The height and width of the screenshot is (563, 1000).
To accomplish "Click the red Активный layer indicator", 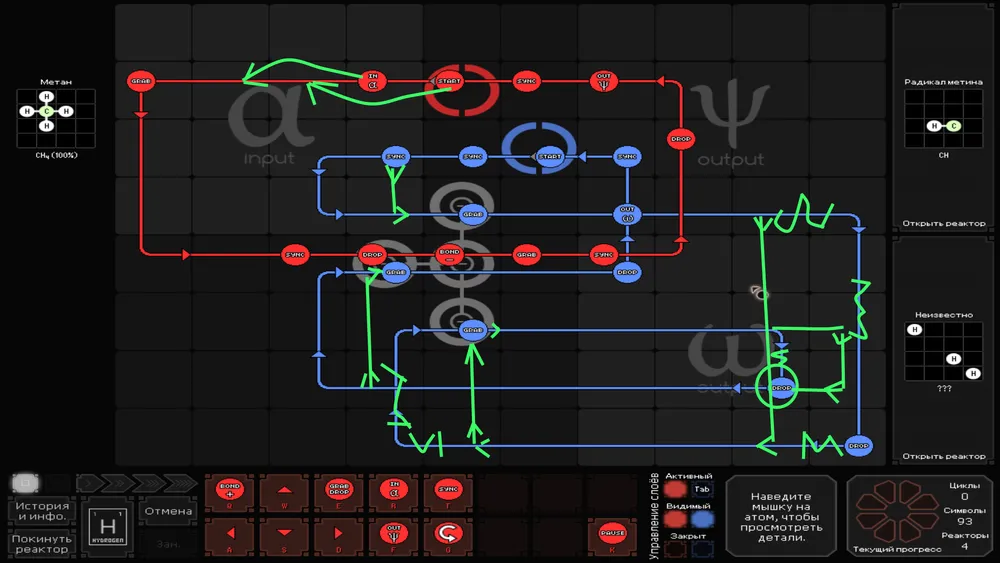I will 675,489.
